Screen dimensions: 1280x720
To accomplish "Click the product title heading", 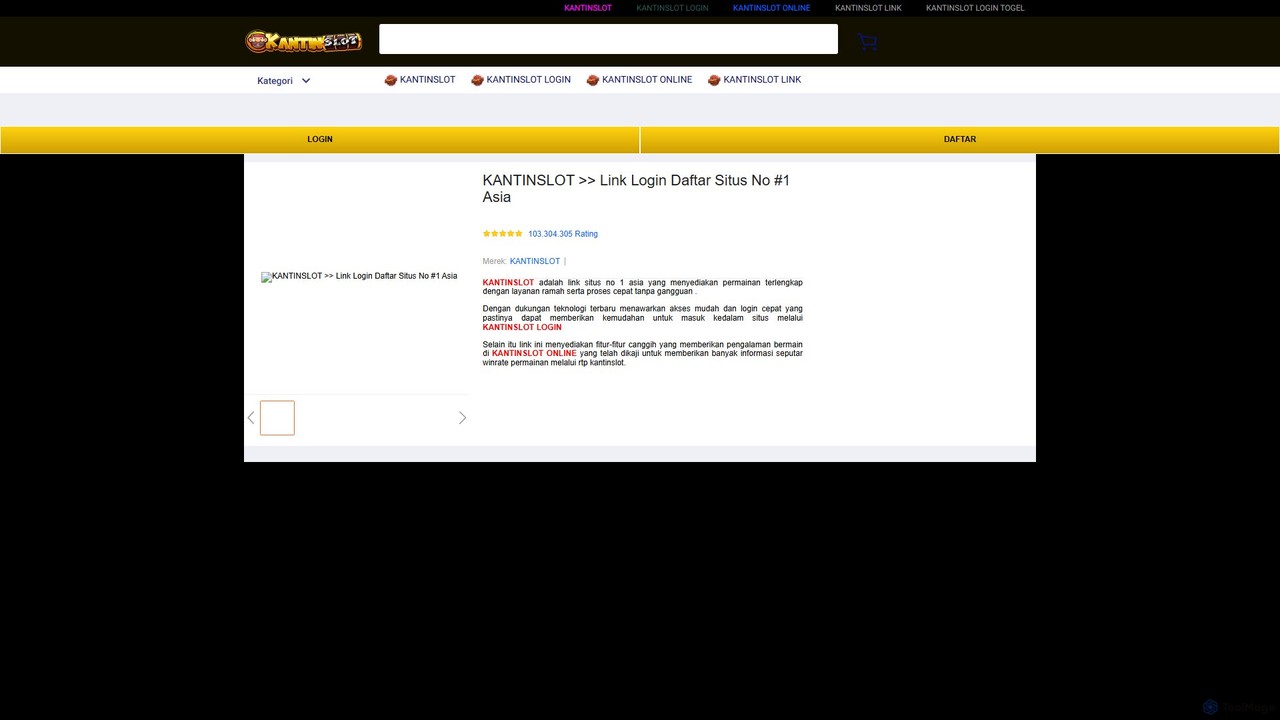I will tap(636, 188).
